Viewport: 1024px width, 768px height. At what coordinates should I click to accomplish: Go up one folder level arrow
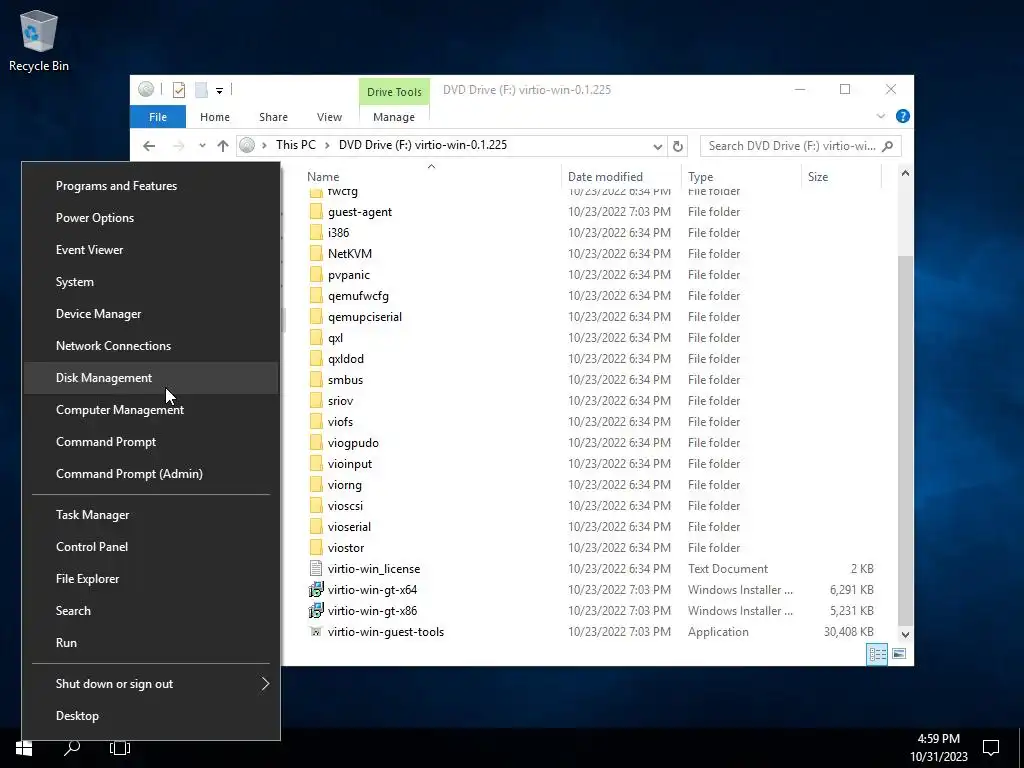223,146
